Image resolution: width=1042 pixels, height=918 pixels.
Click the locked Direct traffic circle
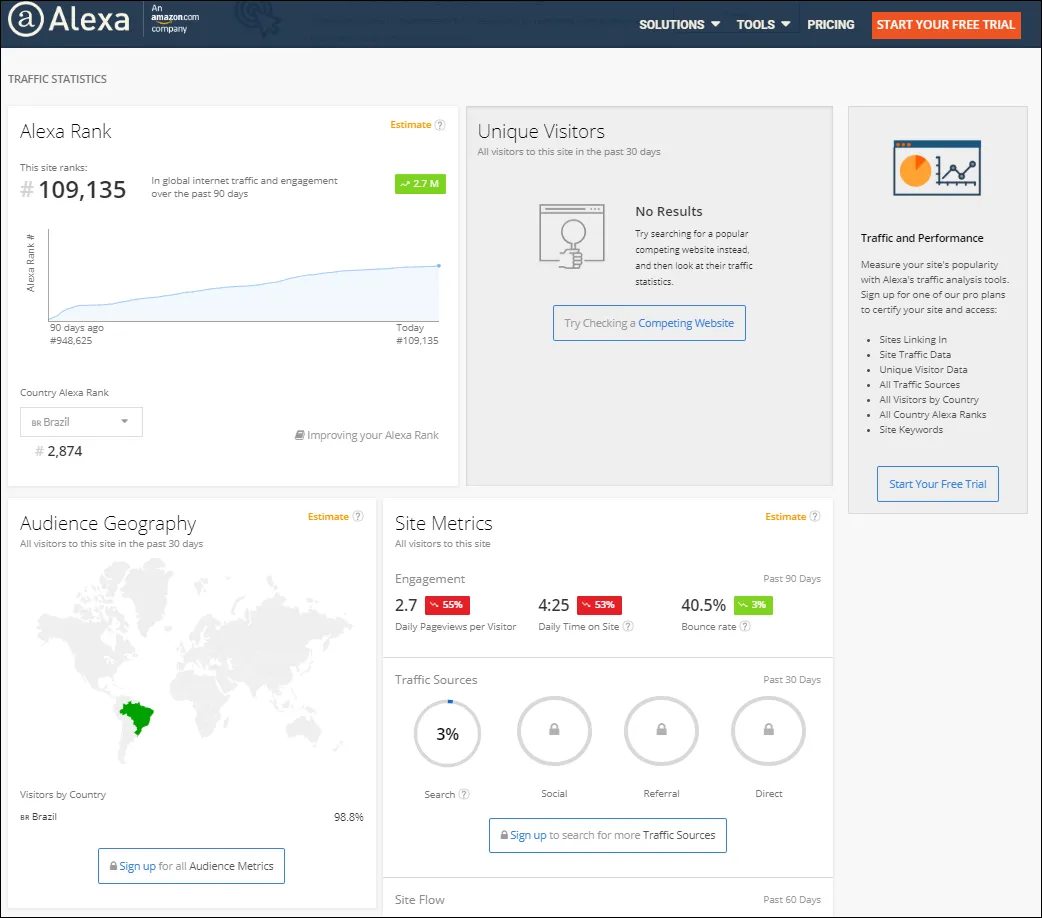pyautogui.click(x=768, y=731)
